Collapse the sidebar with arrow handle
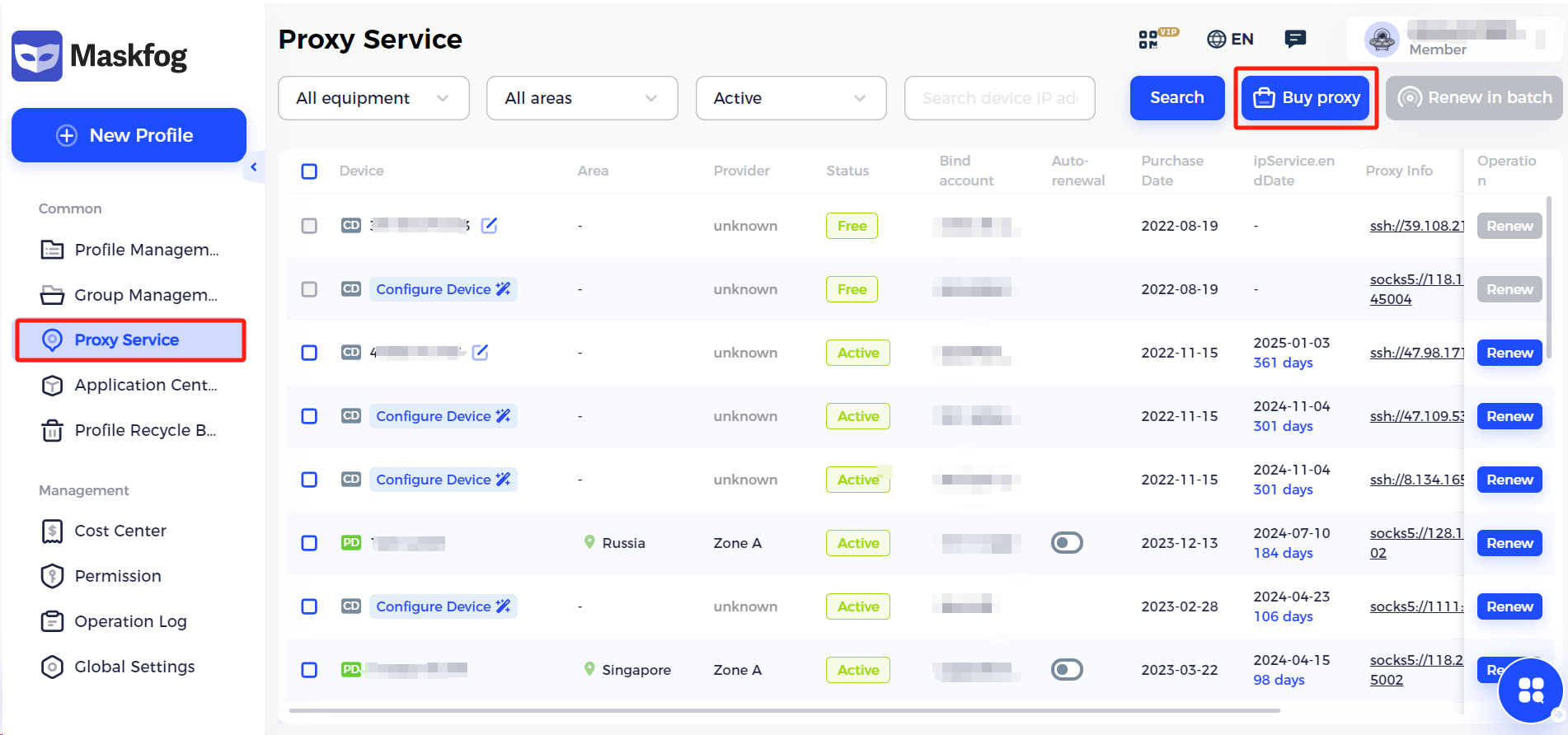The image size is (1568, 735). pos(254,167)
